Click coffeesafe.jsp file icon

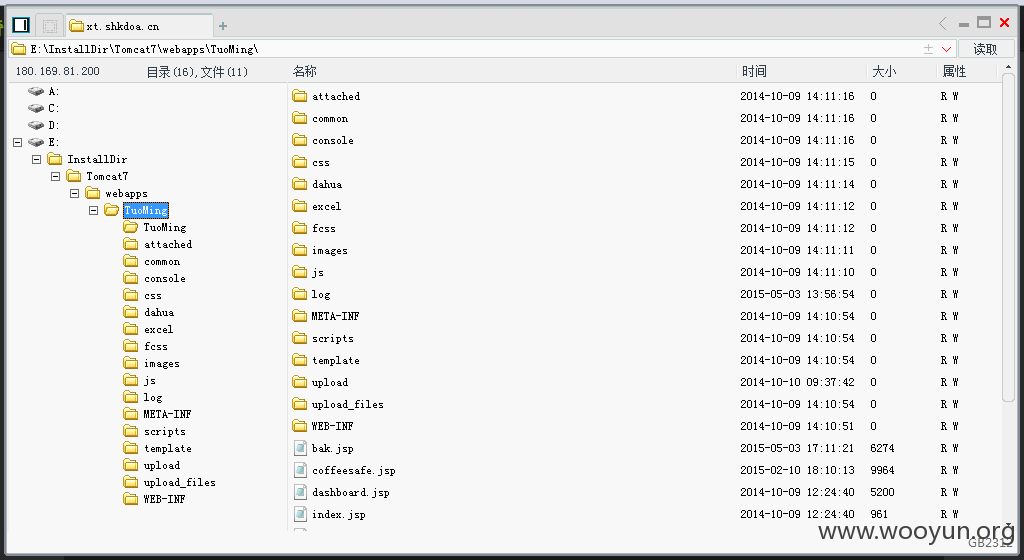tap(300, 470)
